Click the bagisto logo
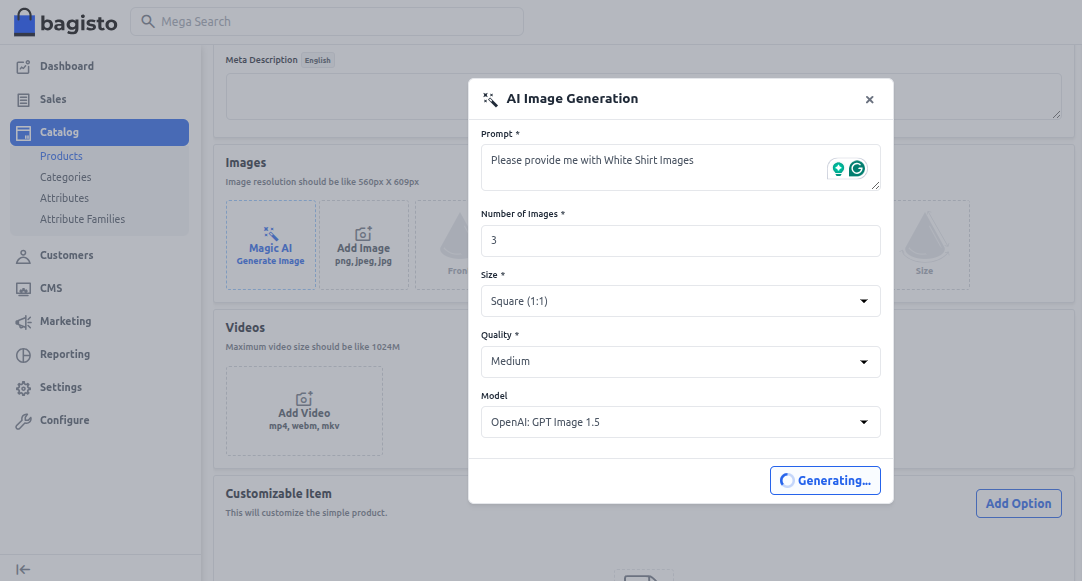 click(x=66, y=22)
